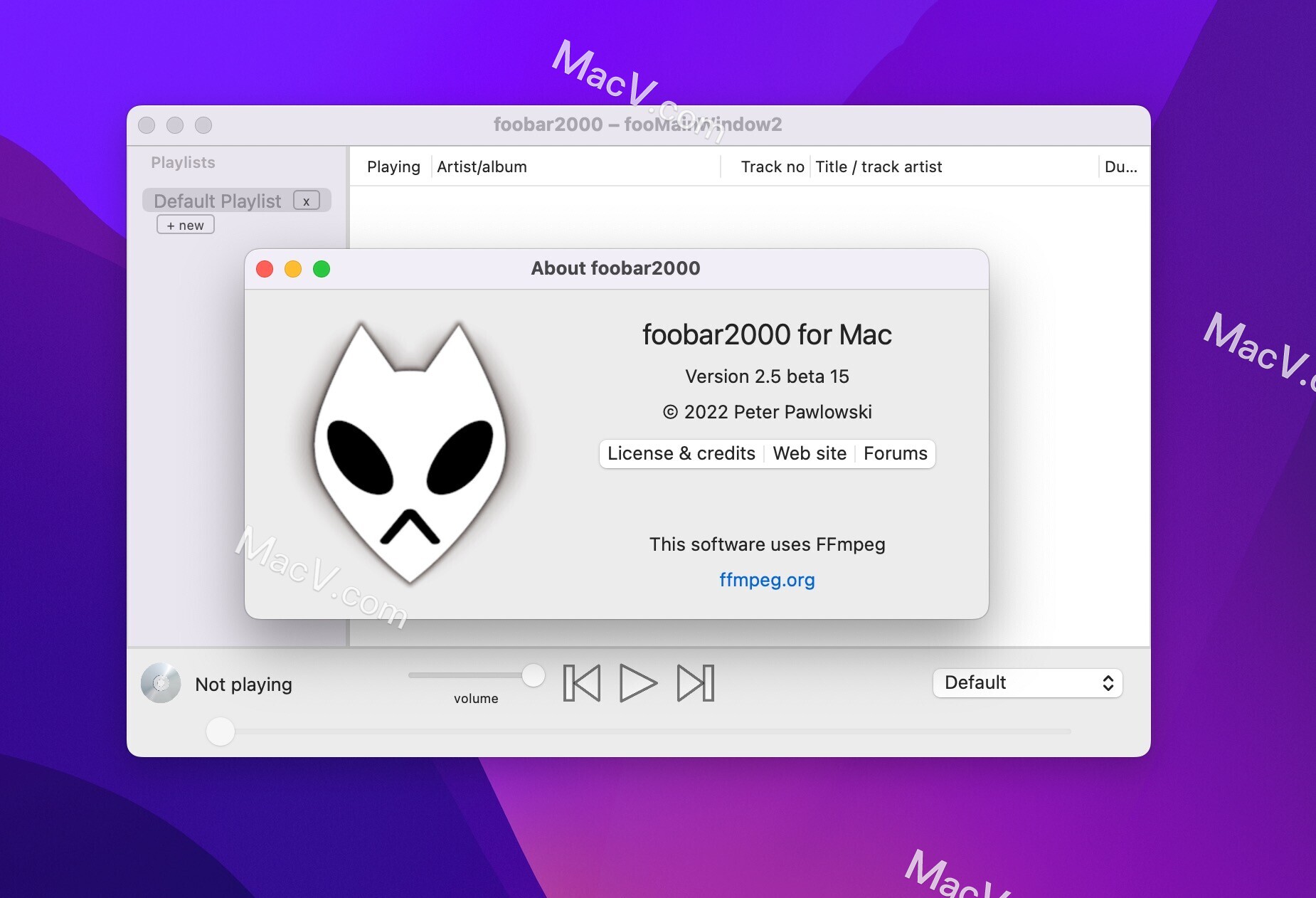The height and width of the screenshot is (898, 1316).
Task: Close the Default Playlist via its x icon
Action: [306, 201]
